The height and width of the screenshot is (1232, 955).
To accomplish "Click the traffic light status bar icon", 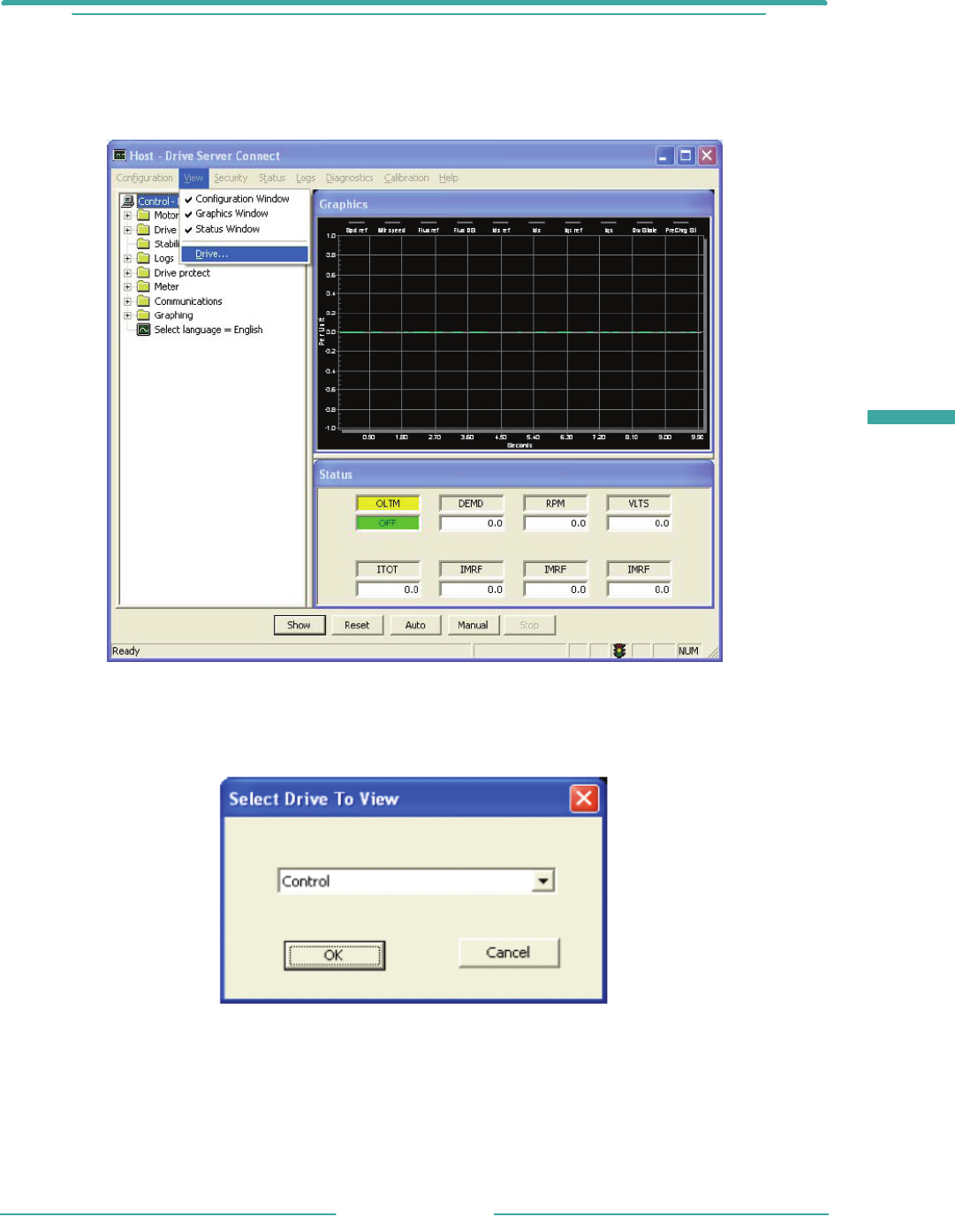I will (619, 650).
